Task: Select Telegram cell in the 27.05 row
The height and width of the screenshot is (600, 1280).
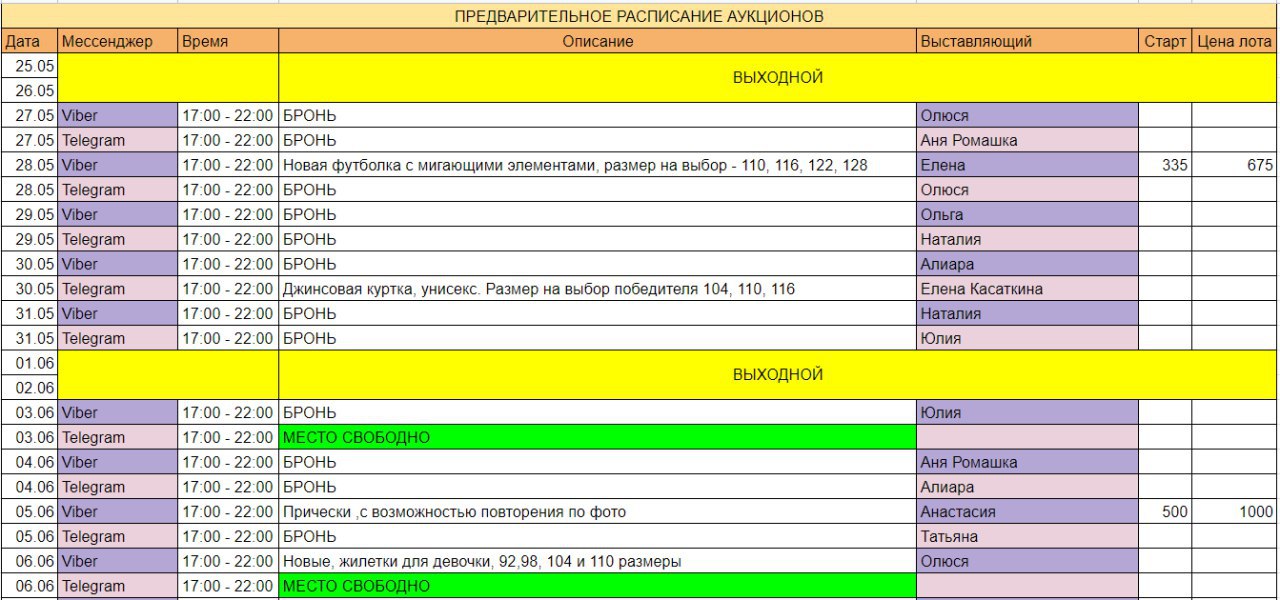Action: coord(118,140)
